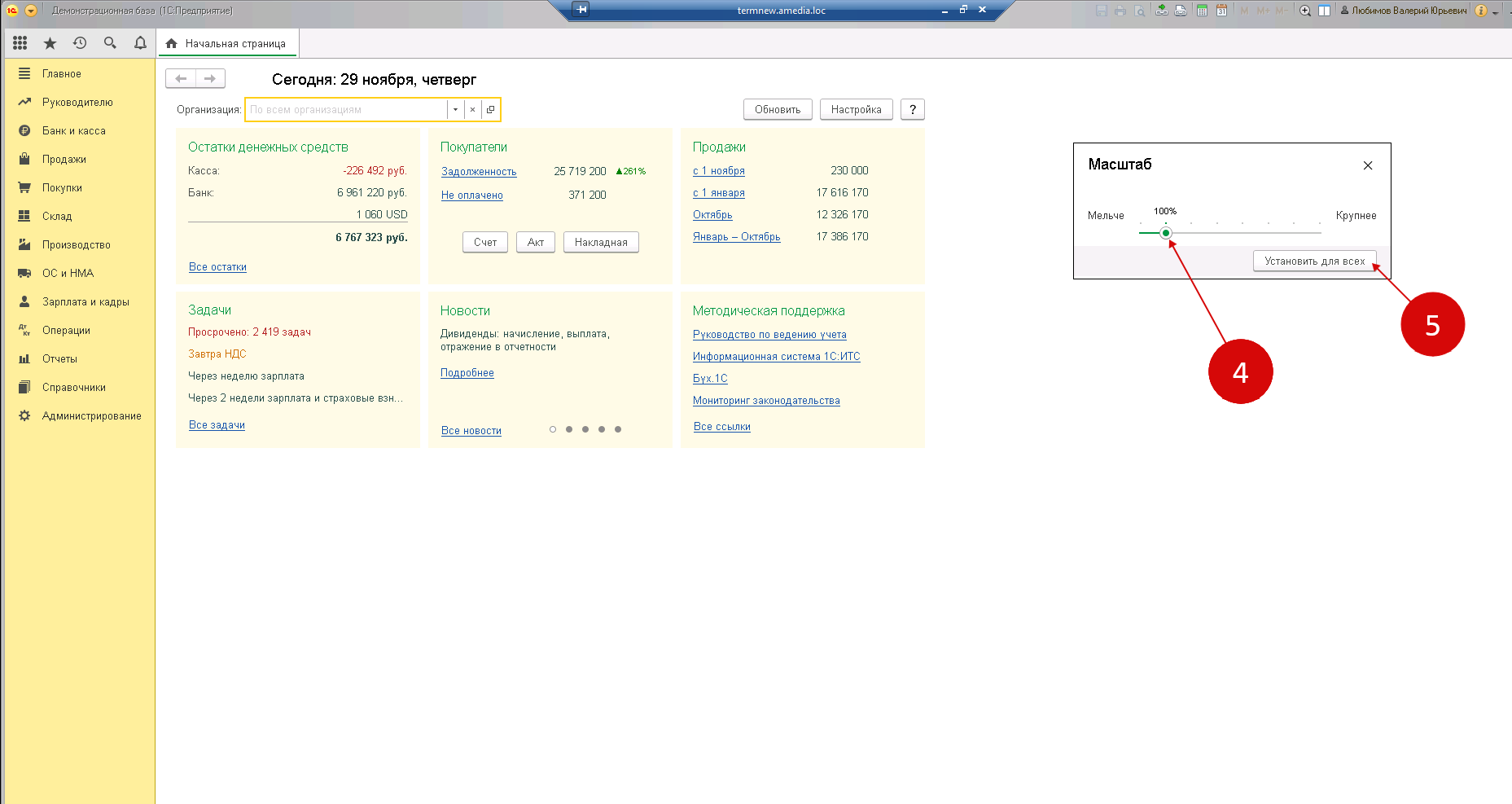The image size is (1512, 804).
Task: Open the ОС и НМА section
Action: click(79, 273)
